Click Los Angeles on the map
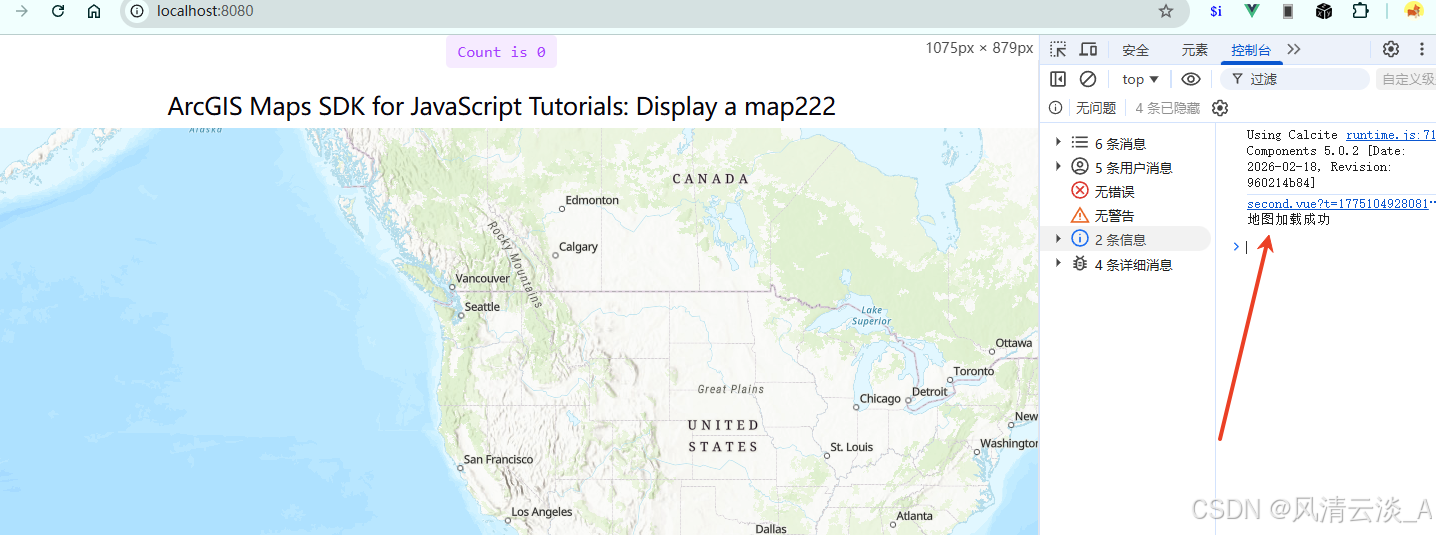 [542, 512]
